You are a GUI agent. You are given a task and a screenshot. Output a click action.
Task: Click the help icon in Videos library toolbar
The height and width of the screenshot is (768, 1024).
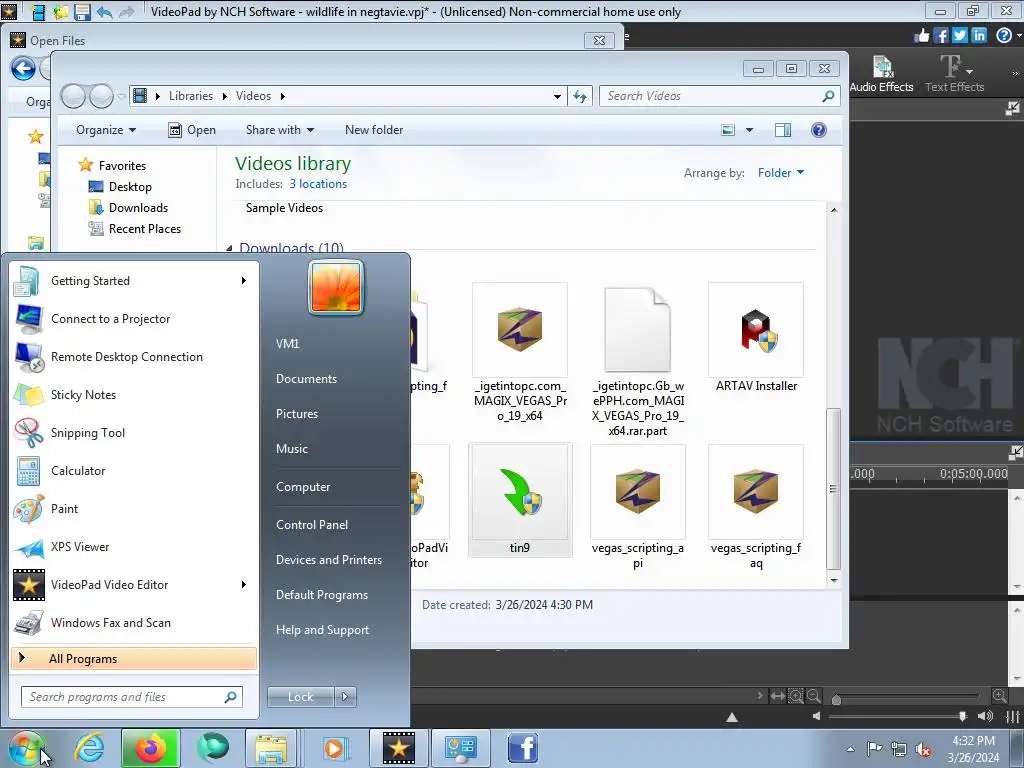click(x=818, y=130)
